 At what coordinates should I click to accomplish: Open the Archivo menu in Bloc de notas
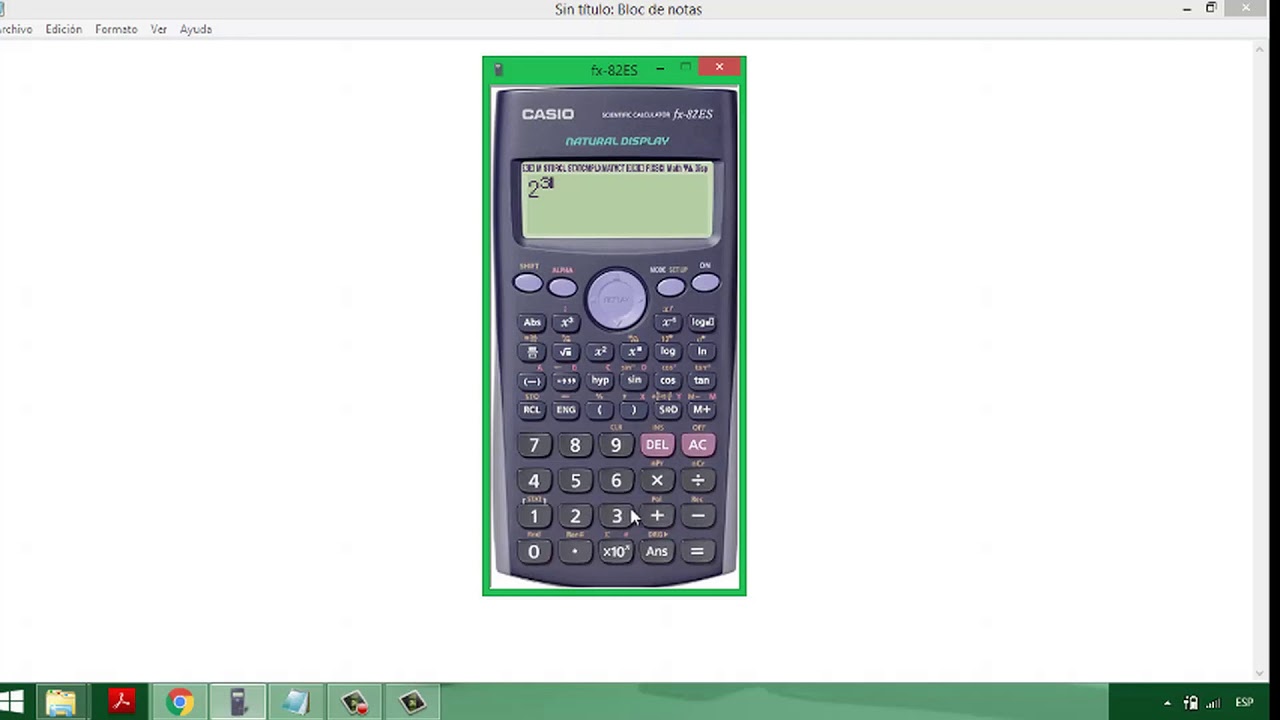coord(14,29)
